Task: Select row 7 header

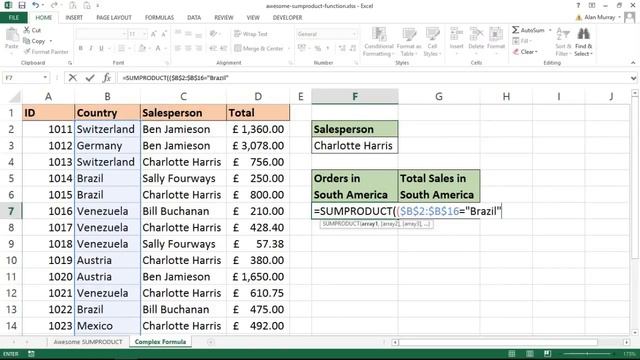Action: pos(11,211)
